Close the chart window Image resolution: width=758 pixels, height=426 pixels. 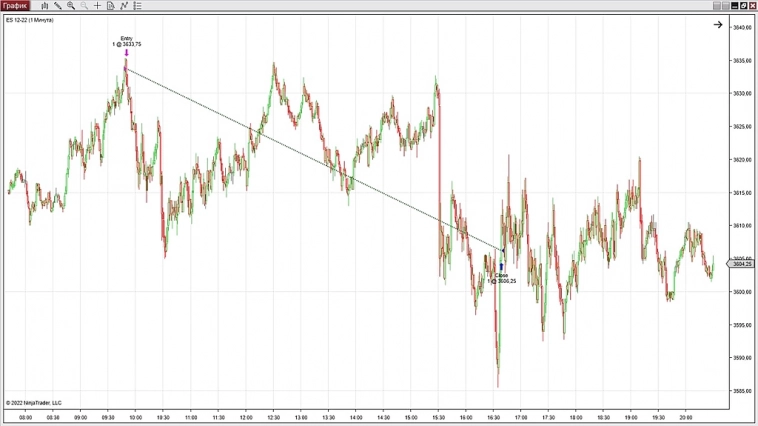[752, 6]
